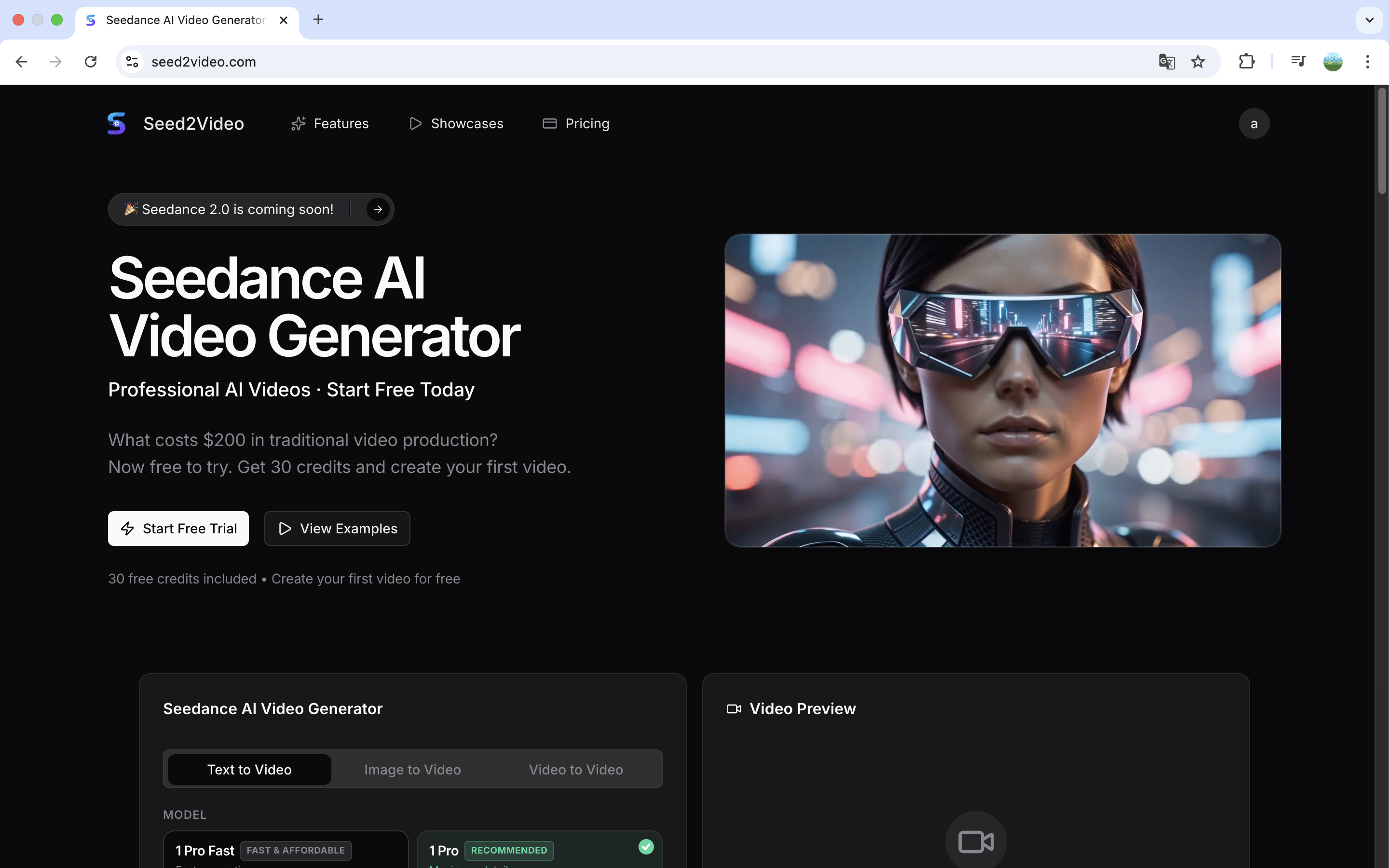Open the tab search chevron
Image resolution: width=1389 pixels, height=868 pixels.
[1370, 19]
